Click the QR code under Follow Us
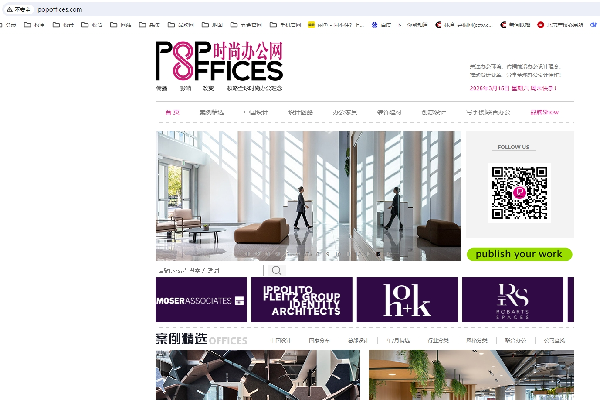 519,193
